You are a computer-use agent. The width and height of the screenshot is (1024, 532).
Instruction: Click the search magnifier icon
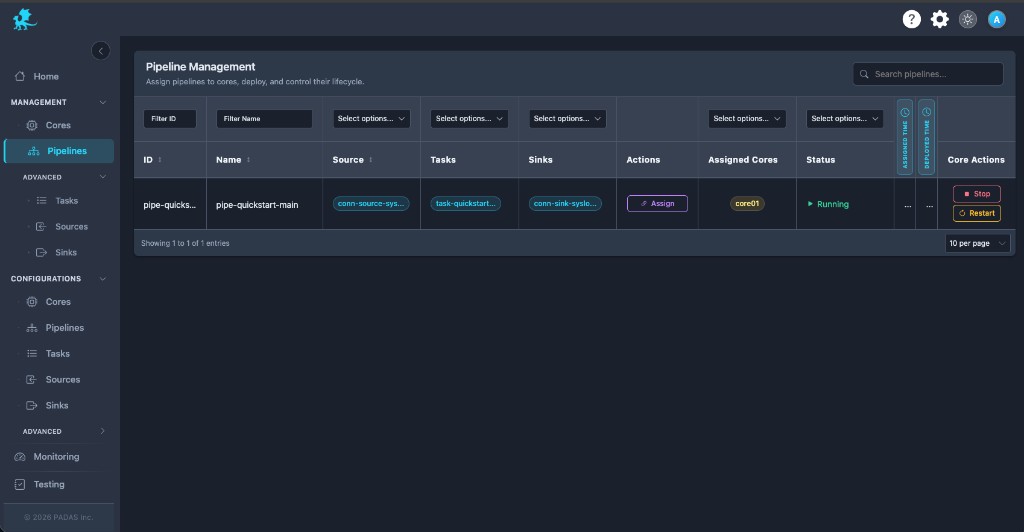pos(864,74)
